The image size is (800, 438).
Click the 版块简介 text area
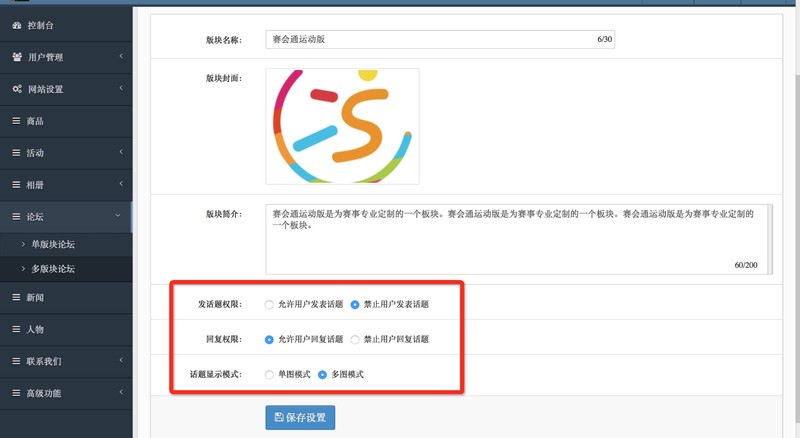[x=519, y=239]
